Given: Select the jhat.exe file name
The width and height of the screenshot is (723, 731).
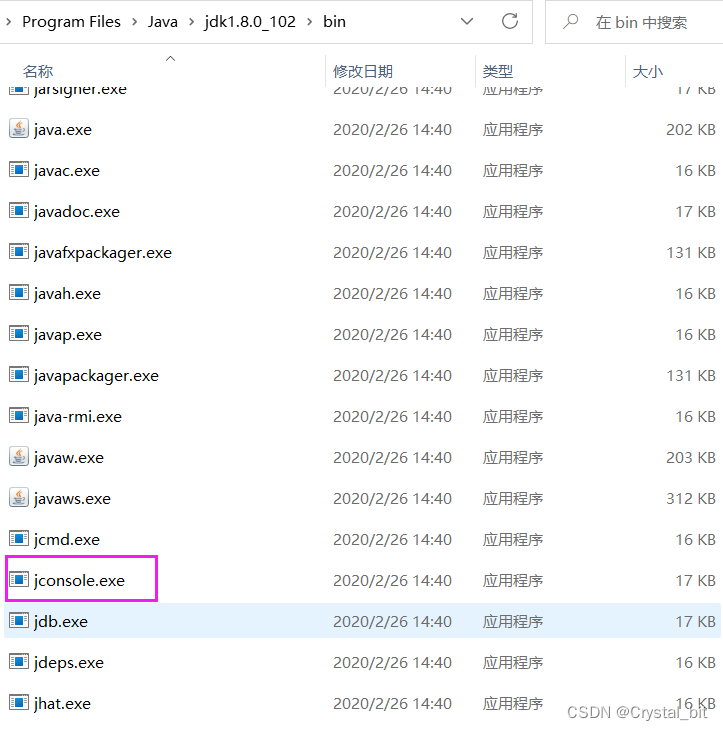Looking at the screenshot, I should pos(62,704).
